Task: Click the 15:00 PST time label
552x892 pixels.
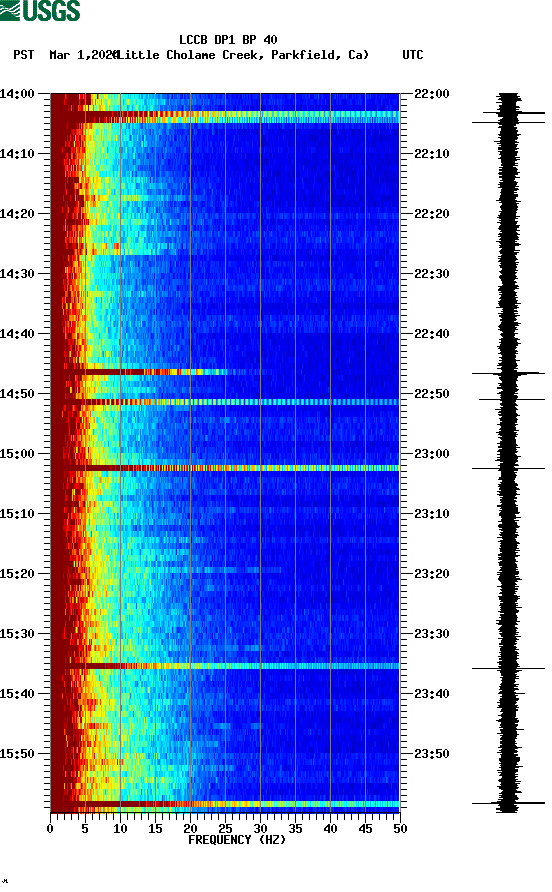Action: click(x=17, y=454)
